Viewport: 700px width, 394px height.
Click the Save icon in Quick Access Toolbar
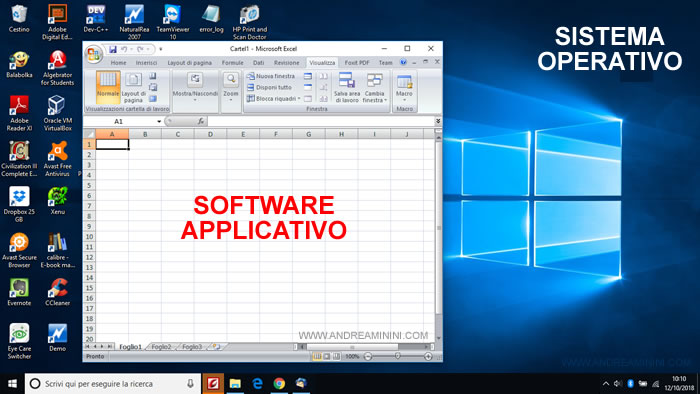pyautogui.click(x=112, y=49)
